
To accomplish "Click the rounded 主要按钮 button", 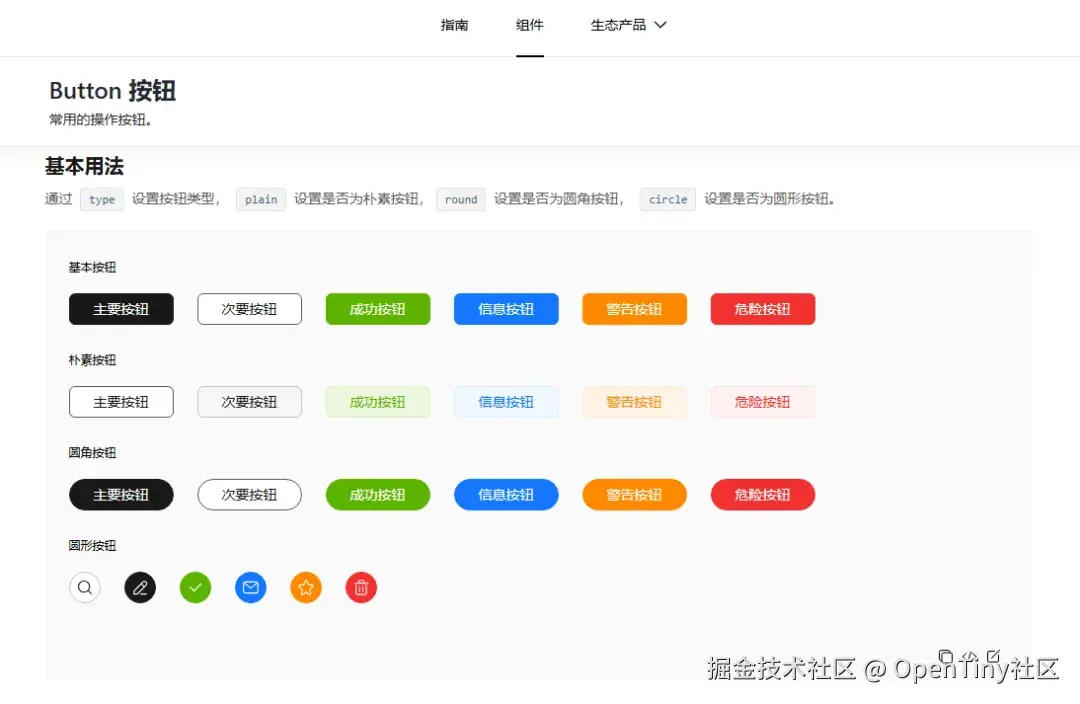I will 121,494.
